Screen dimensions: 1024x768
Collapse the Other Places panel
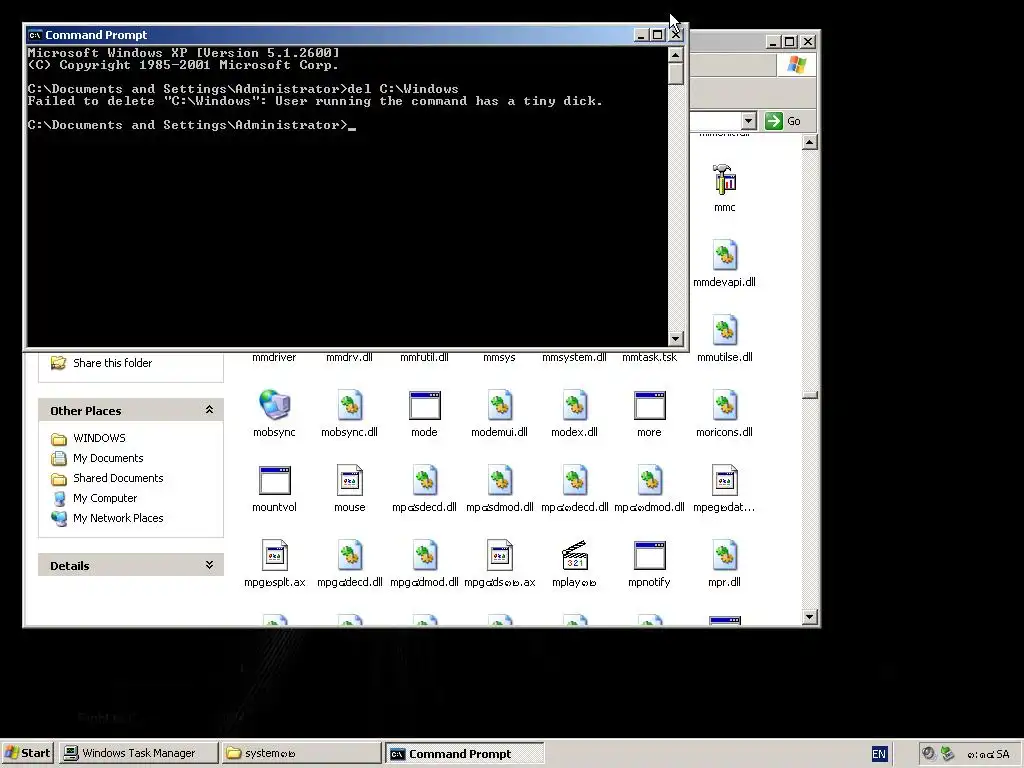click(x=209, y=410)
